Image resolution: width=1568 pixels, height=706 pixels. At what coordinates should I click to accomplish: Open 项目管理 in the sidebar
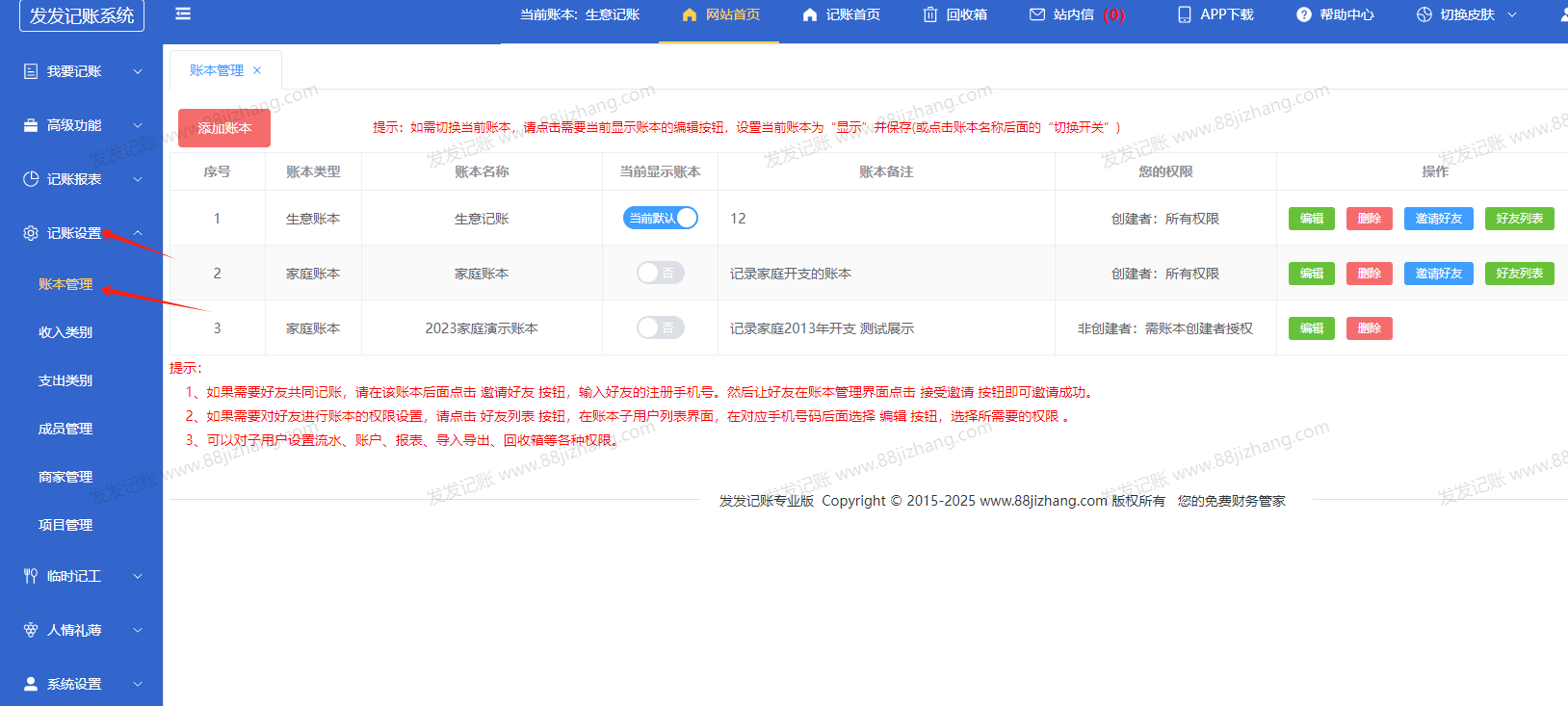[65, 525]
